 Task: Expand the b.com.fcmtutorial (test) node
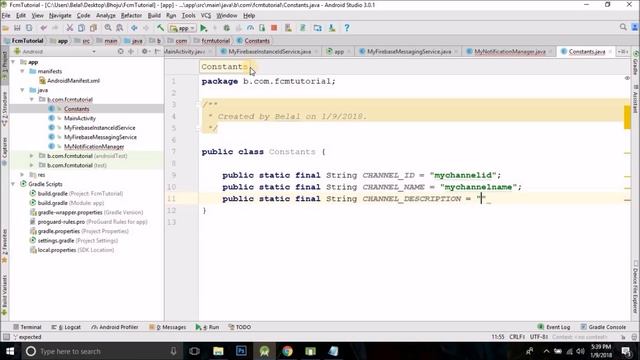coord(32,165)
